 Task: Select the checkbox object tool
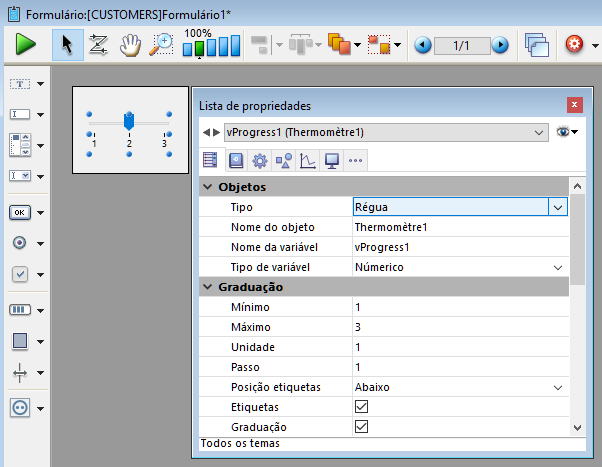pyautogui.click(x=20, y=274)
